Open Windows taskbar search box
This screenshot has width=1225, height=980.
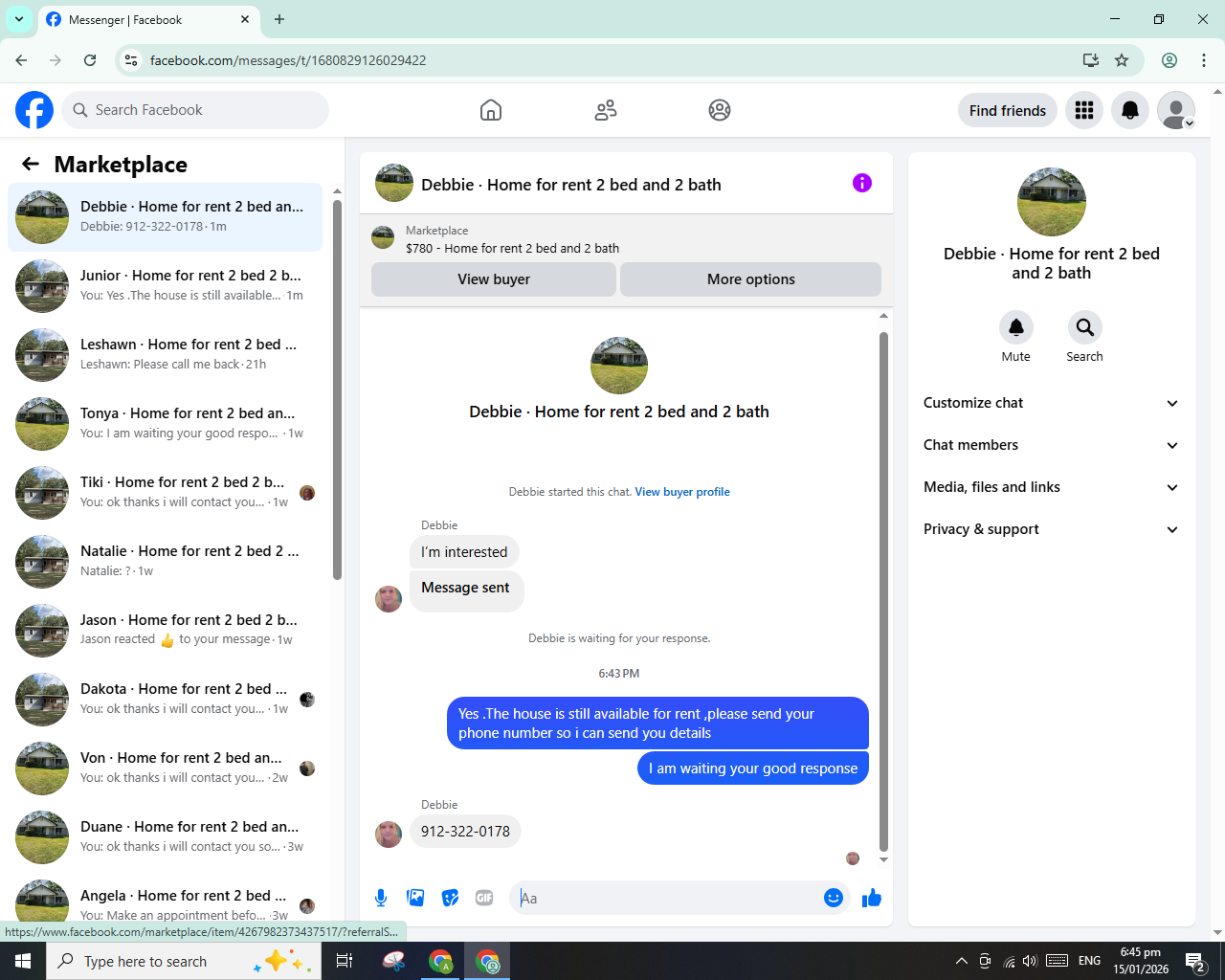(182, 961)
